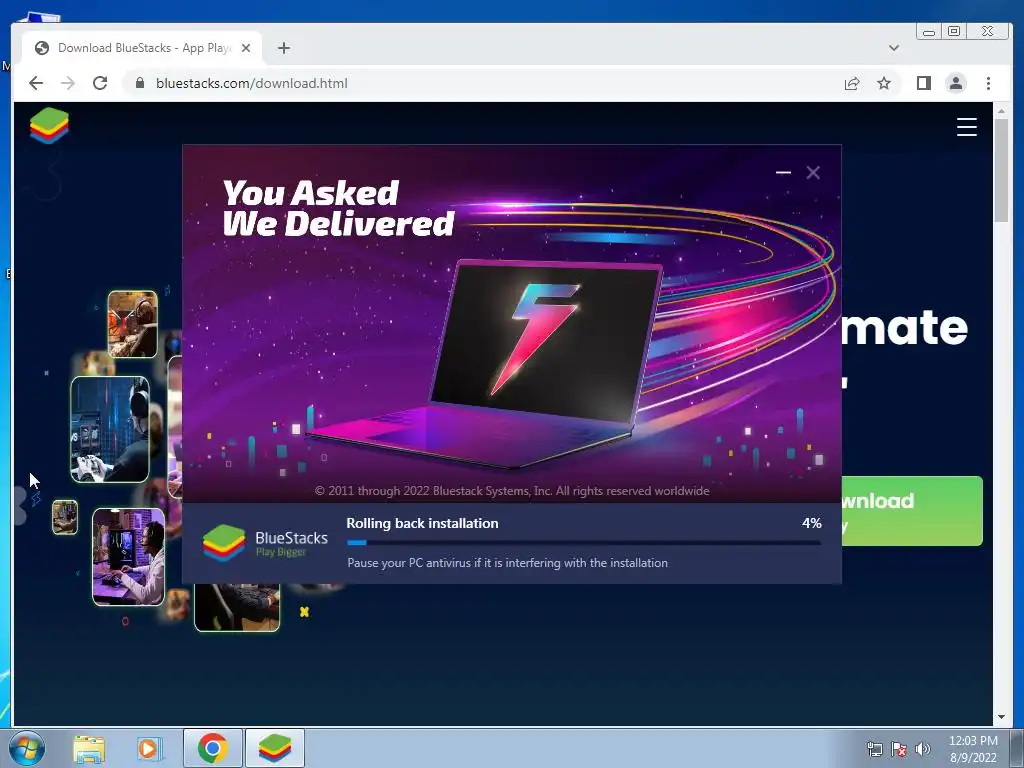
Task: Close the Download BlueStacks tab
Action: click(x=246, y=48)
